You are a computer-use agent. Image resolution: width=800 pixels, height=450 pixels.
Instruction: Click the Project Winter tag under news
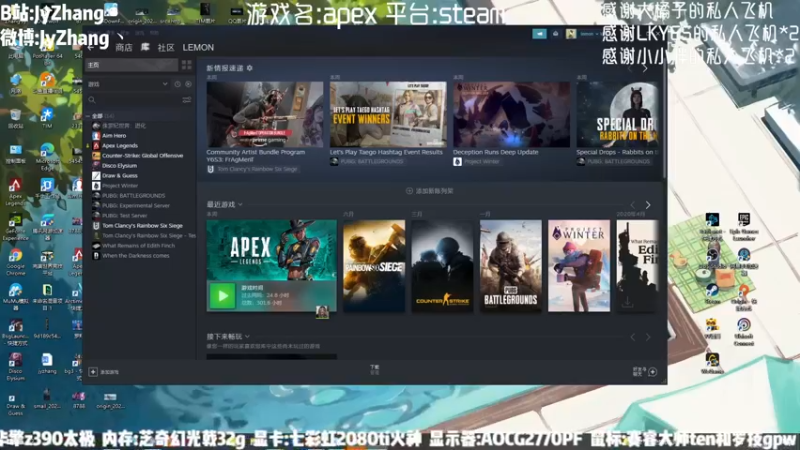coord(477,161)
